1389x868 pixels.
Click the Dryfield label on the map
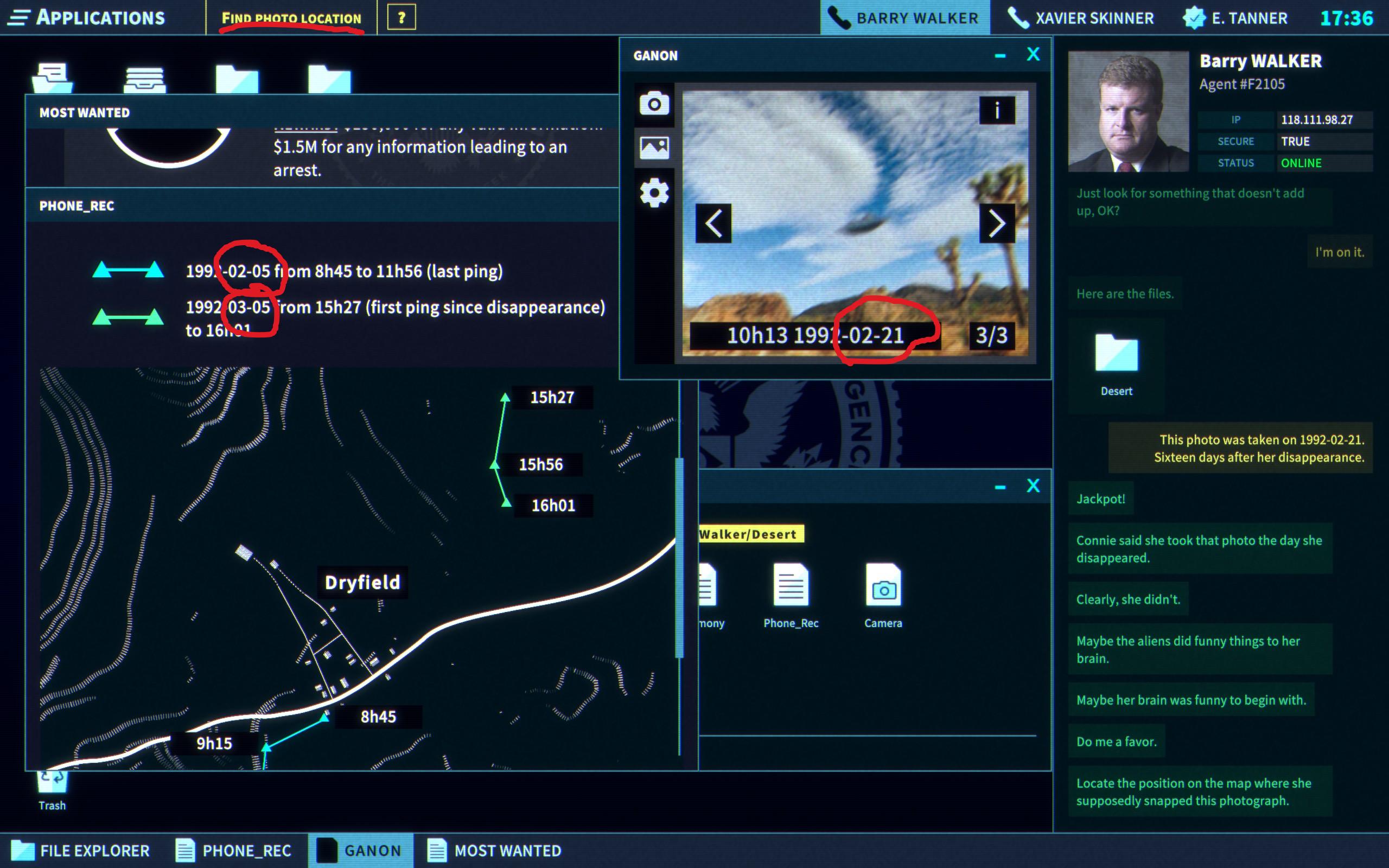tap(362, 583)
